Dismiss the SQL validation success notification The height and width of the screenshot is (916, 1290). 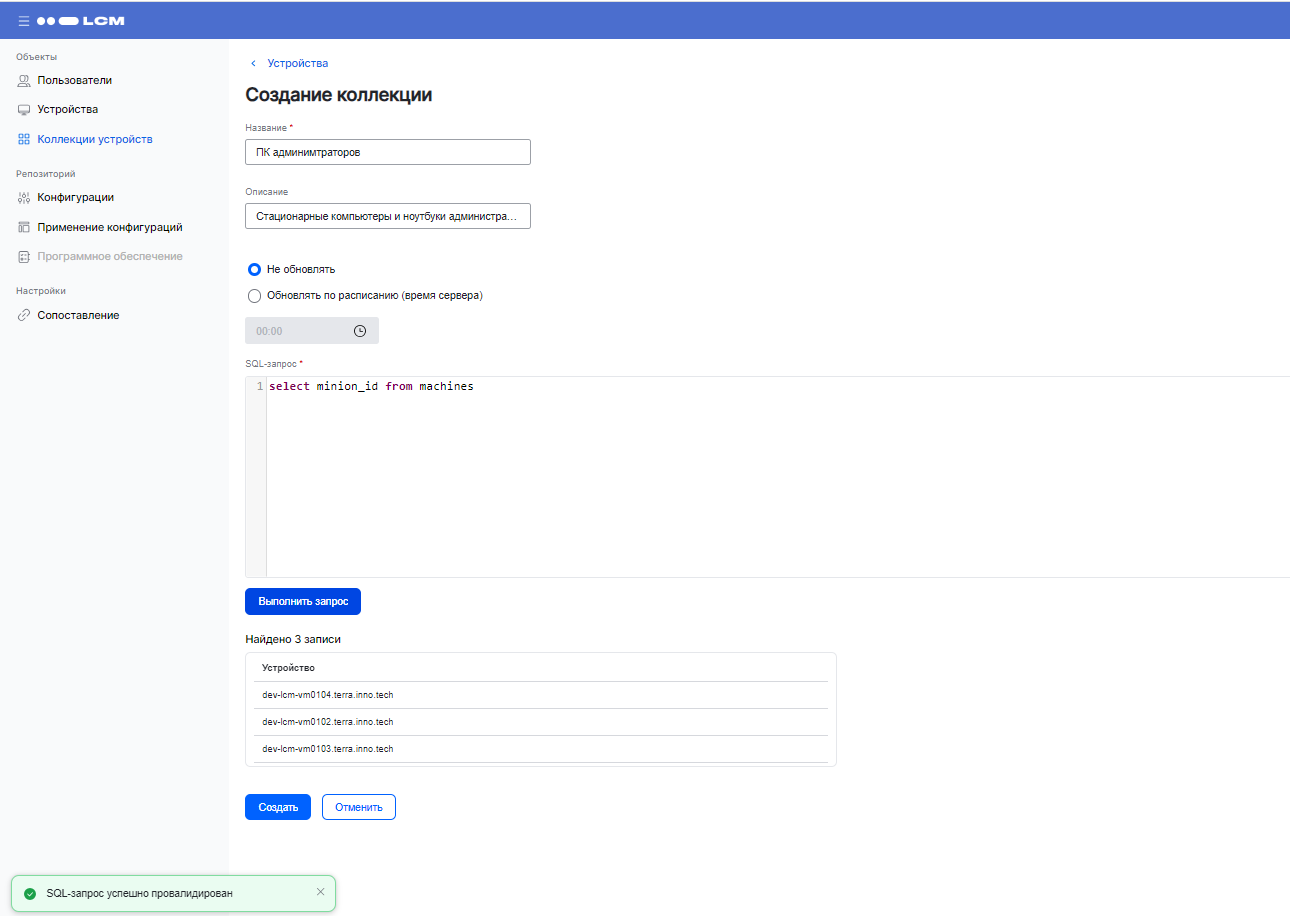[x=320, y=892]
